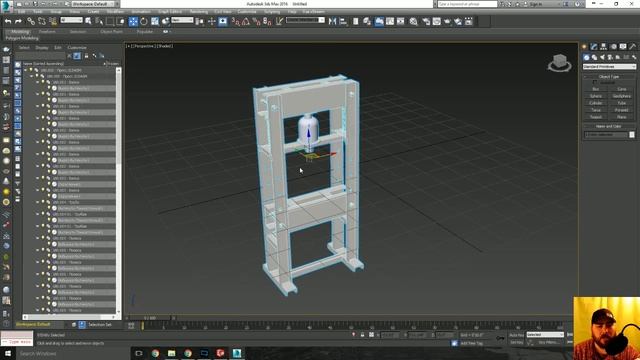The height and width of the screenshot is (360, 640).
Task: Collapse the Object Type rollout
Action: click(x=609, y=76)
